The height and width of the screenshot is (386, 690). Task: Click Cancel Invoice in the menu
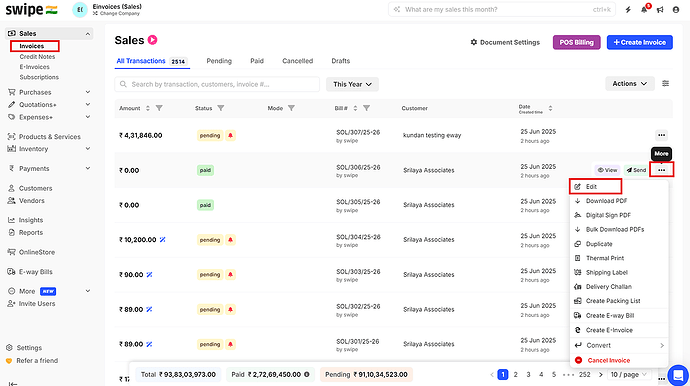[x=619, y=360]
